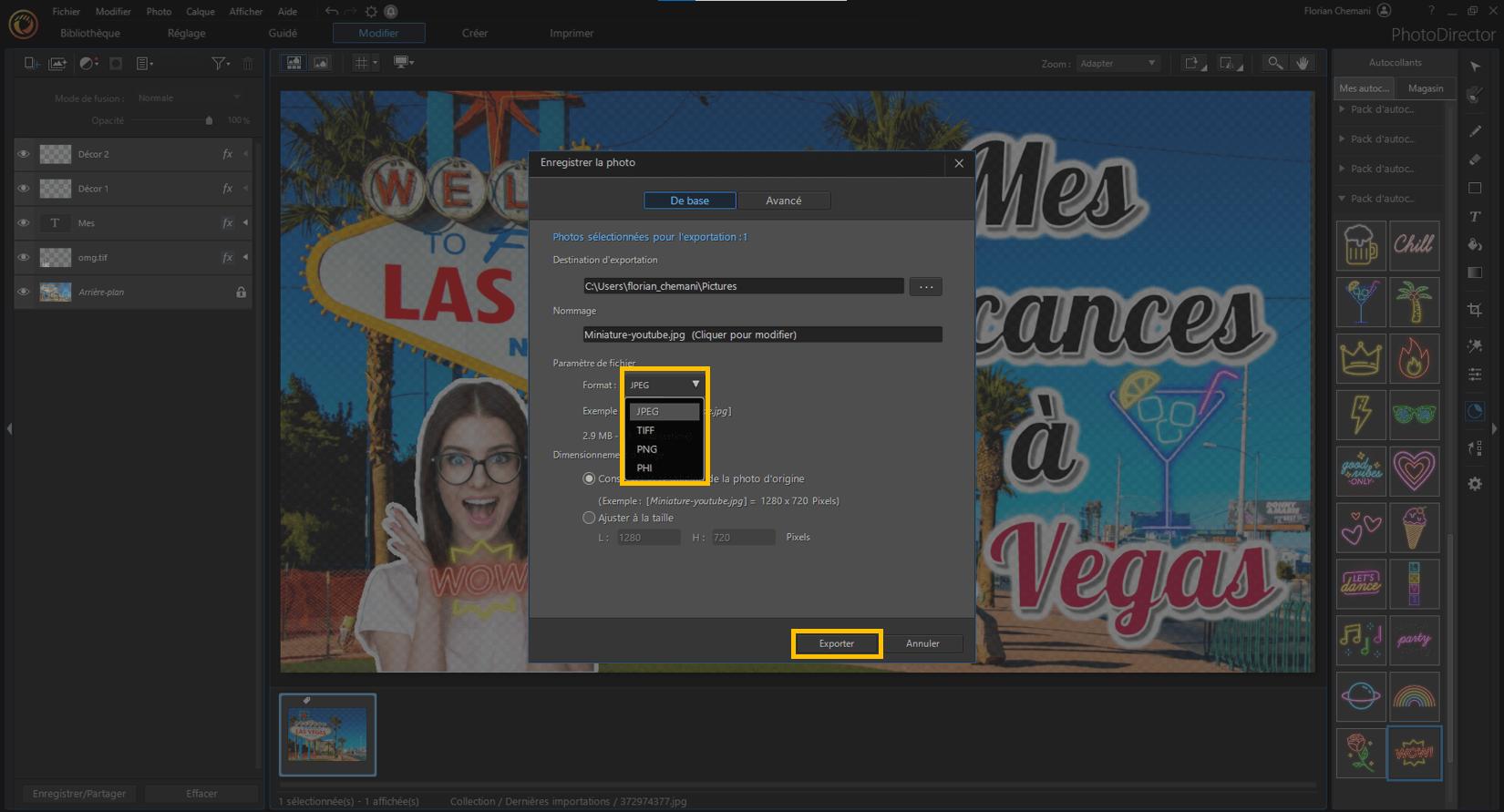Click the browse folder ellipsis button
The image size is (1504, 812).
(925, 286)
